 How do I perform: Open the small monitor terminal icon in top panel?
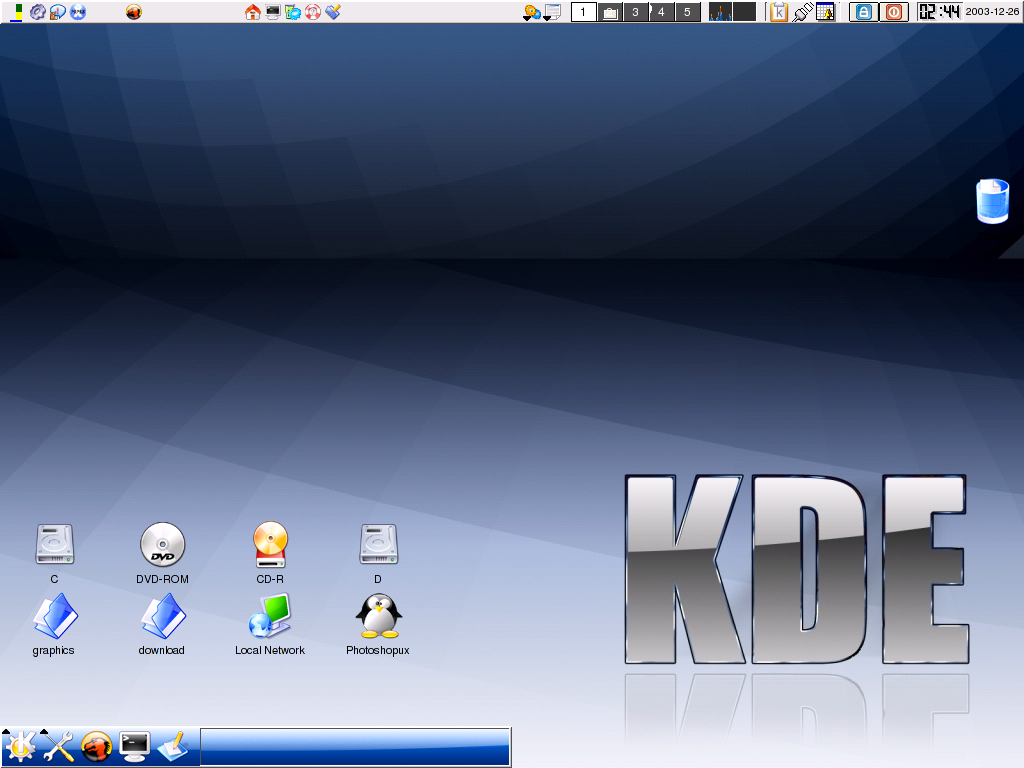click(x=273, y=12)
